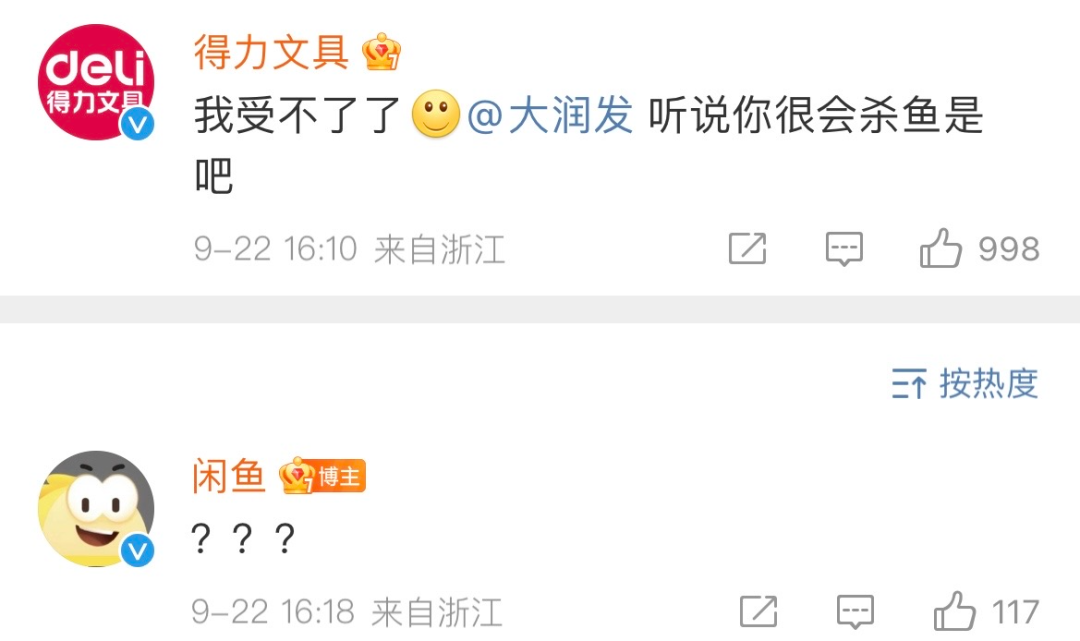Like 闲鱼's reply with 117 likes
The image size is (1080, 641).
click(x=986, y=611)
